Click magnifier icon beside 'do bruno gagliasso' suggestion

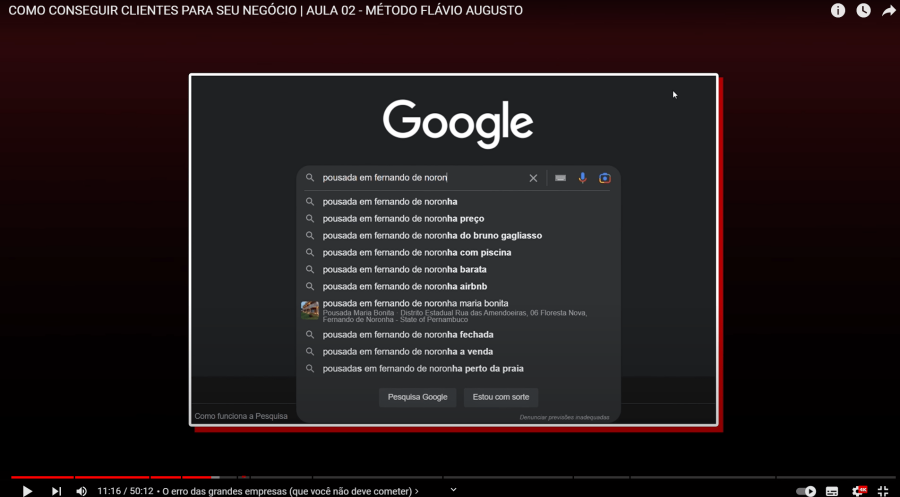[x=310, y=235]
